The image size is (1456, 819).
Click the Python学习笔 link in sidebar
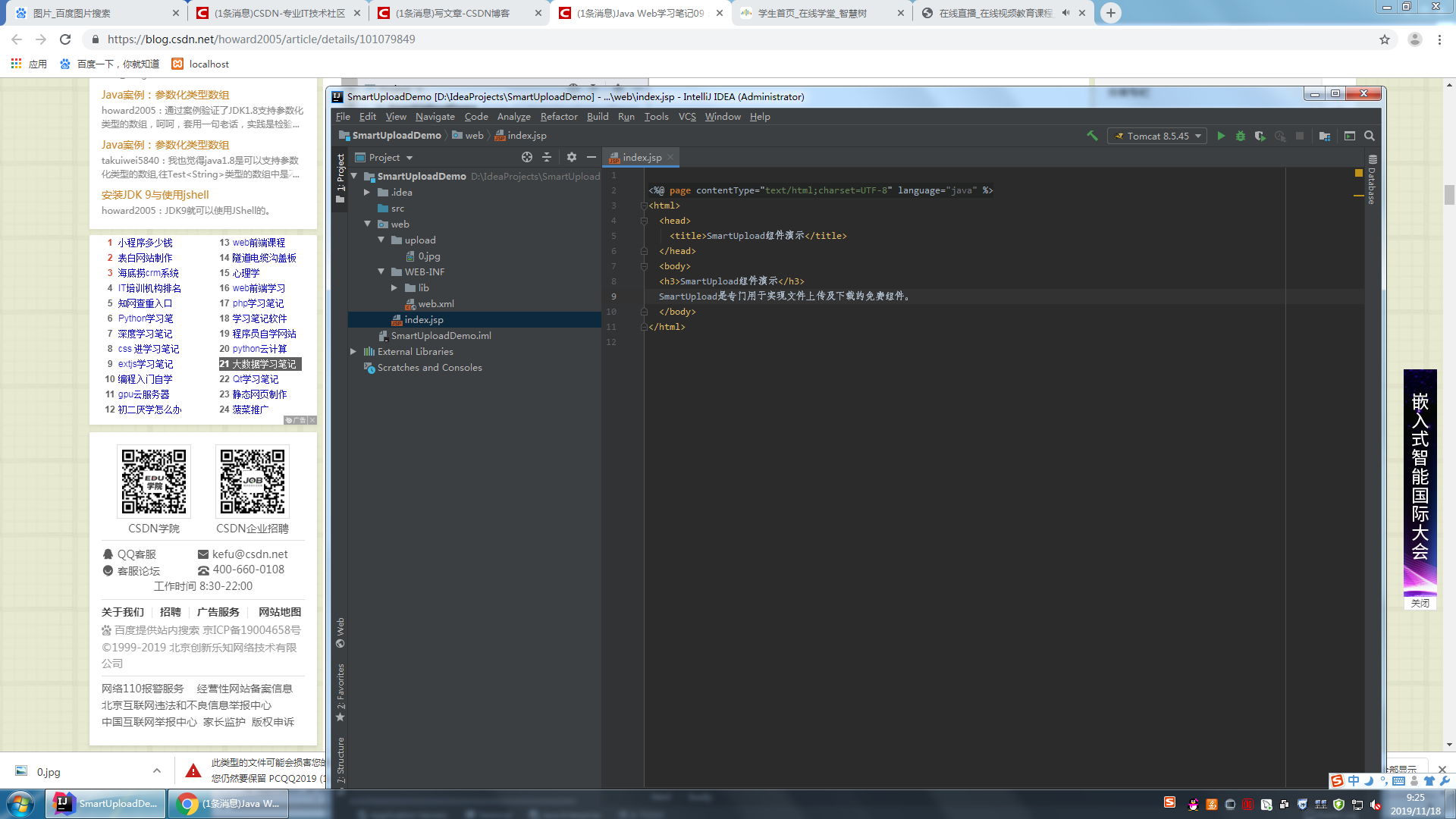pyautogui.click(x=146, y=318)
